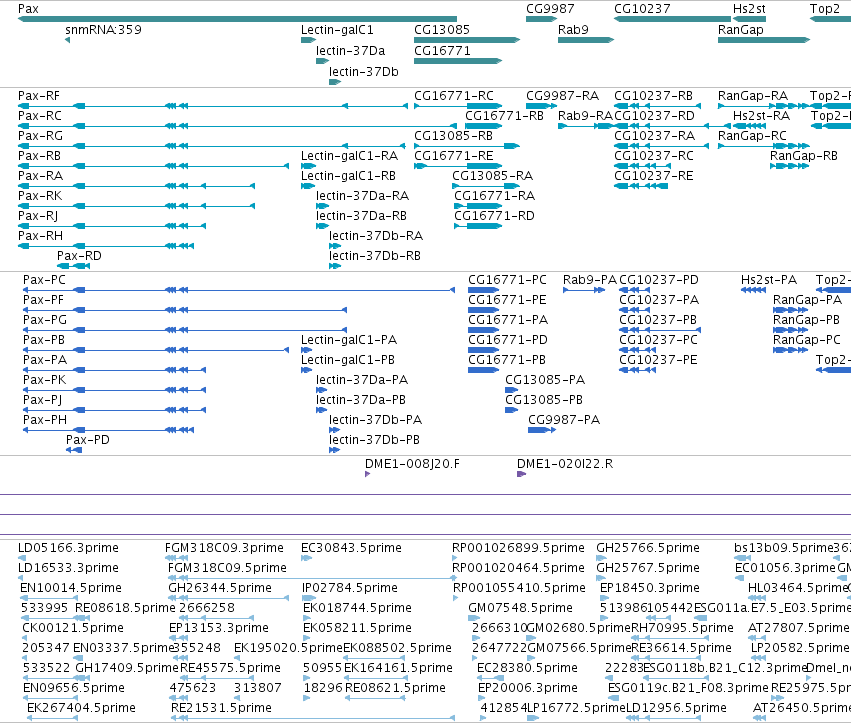Click the Pax-PD protein label
The height and width of the screenshot is (723, 851).
pos(87,440)
